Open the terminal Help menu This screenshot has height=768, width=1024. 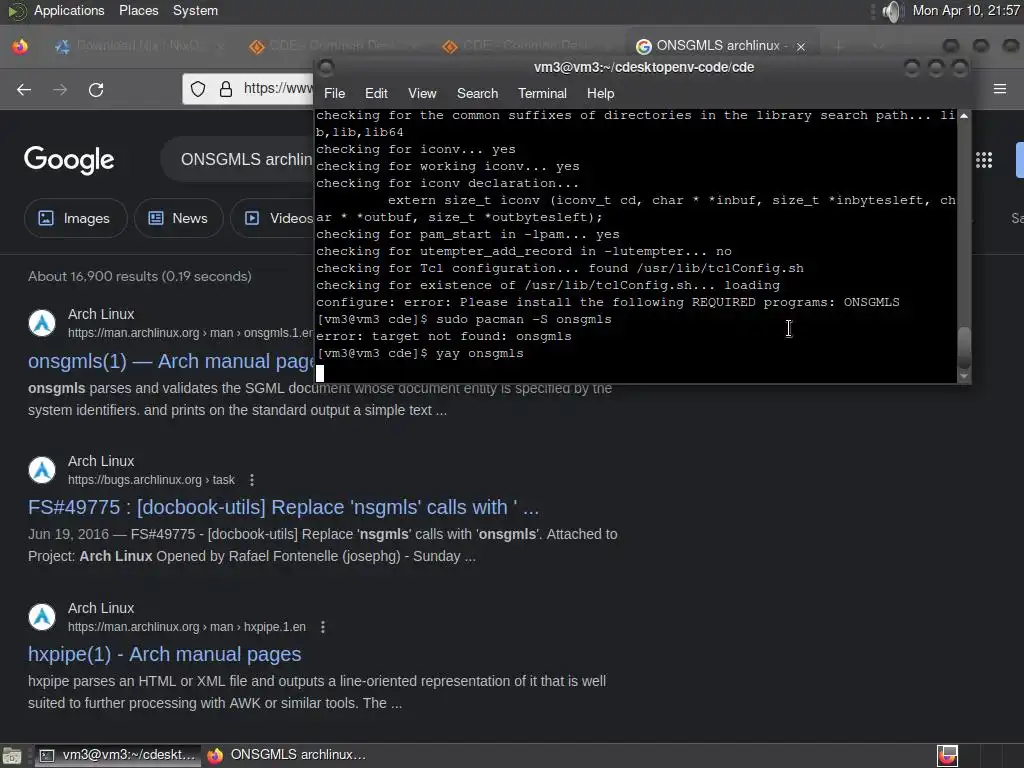point(600,93)
